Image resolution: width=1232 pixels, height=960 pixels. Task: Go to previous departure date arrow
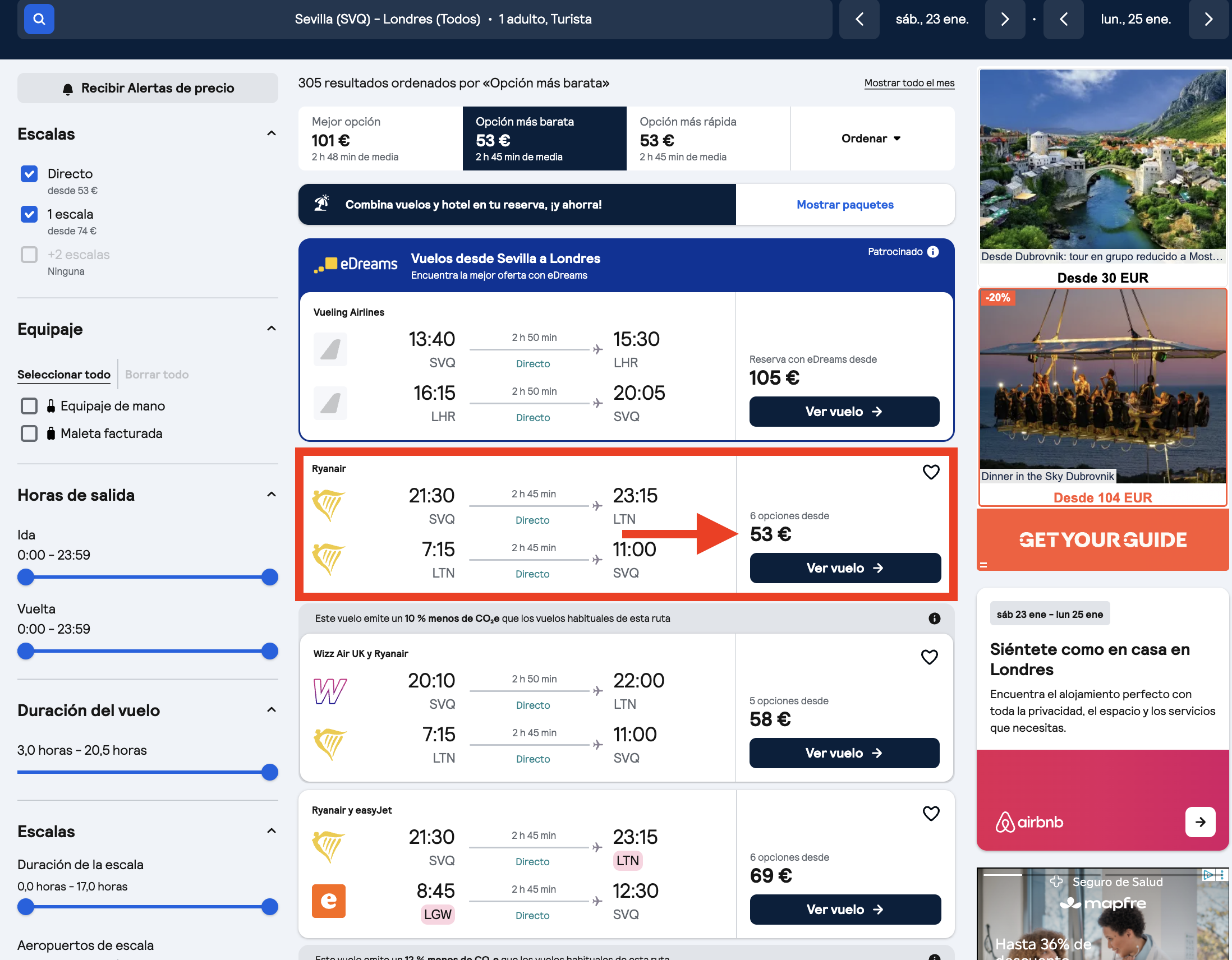click(859, 19)
